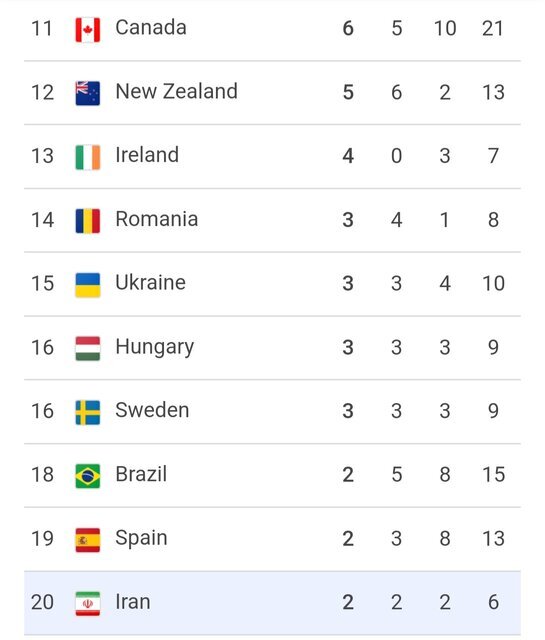Click the Ireland flag icon
Image resolution: width=545 pixels, height=640 pixels.
pos(88,157)
